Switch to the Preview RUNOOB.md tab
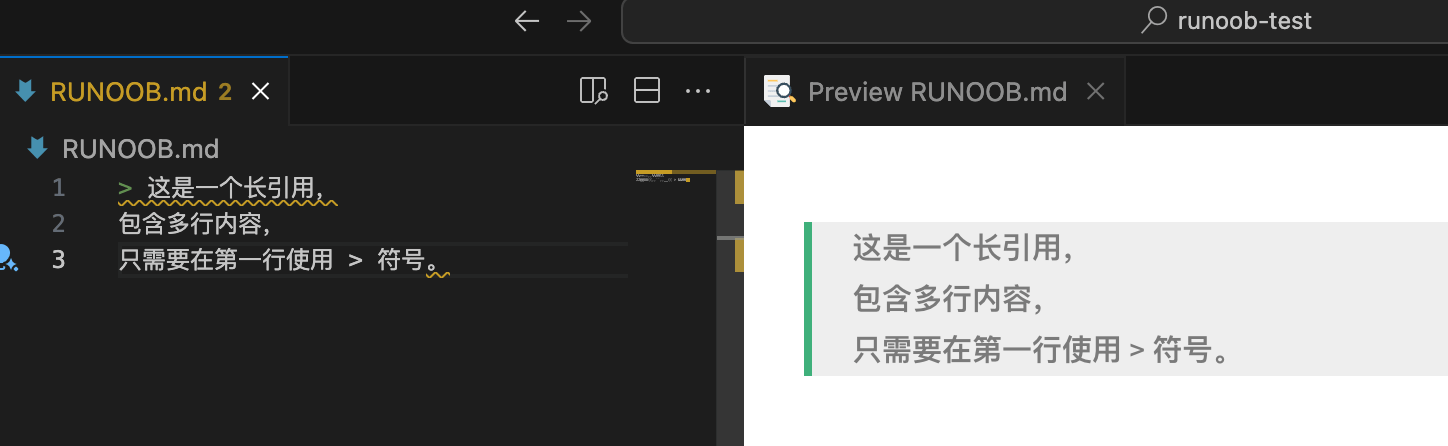The height and width of the screenshot is (446, 1448). 937,92
